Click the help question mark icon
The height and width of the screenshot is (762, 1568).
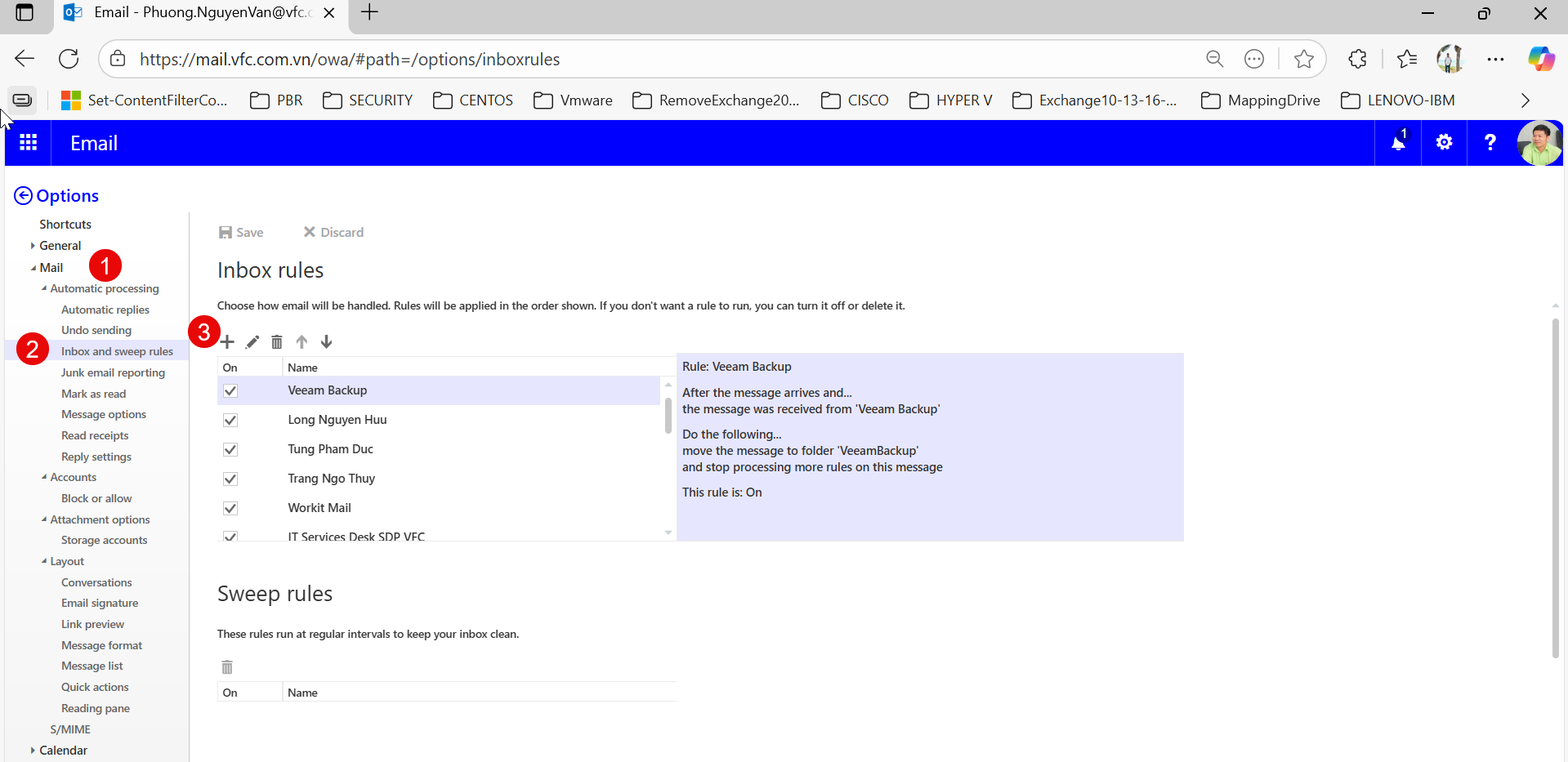(1490, 143)
